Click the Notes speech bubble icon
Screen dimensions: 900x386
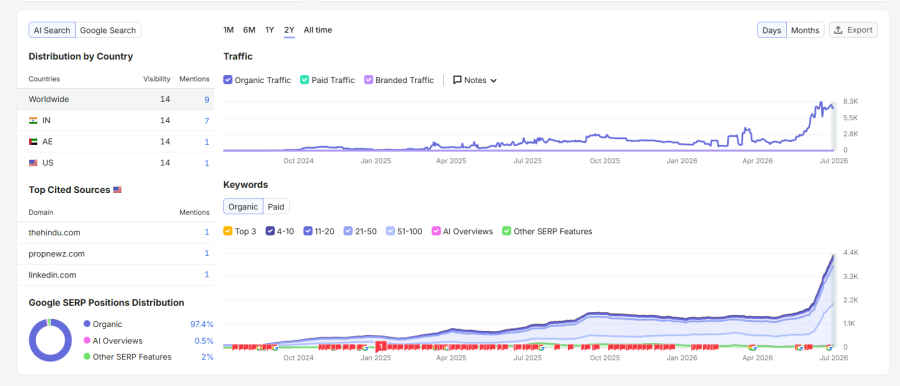(457, 80)
